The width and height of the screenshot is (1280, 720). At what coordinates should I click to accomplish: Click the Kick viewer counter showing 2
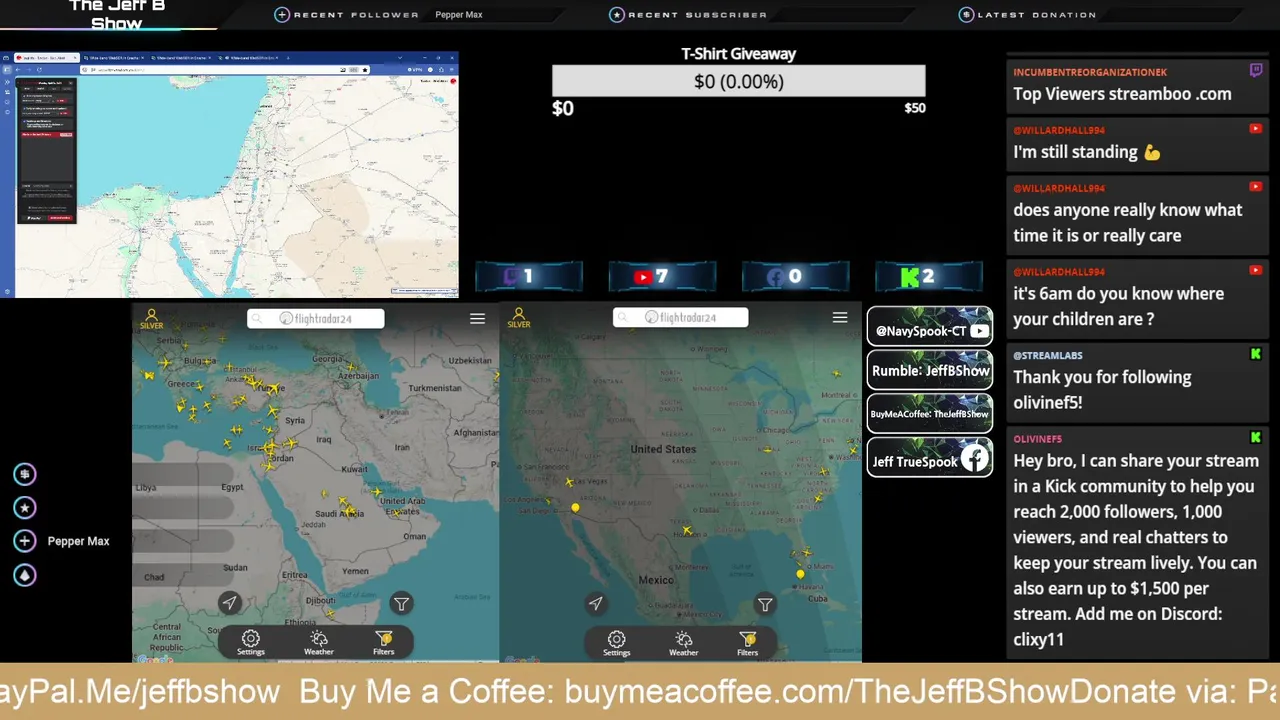pos(929,277)
